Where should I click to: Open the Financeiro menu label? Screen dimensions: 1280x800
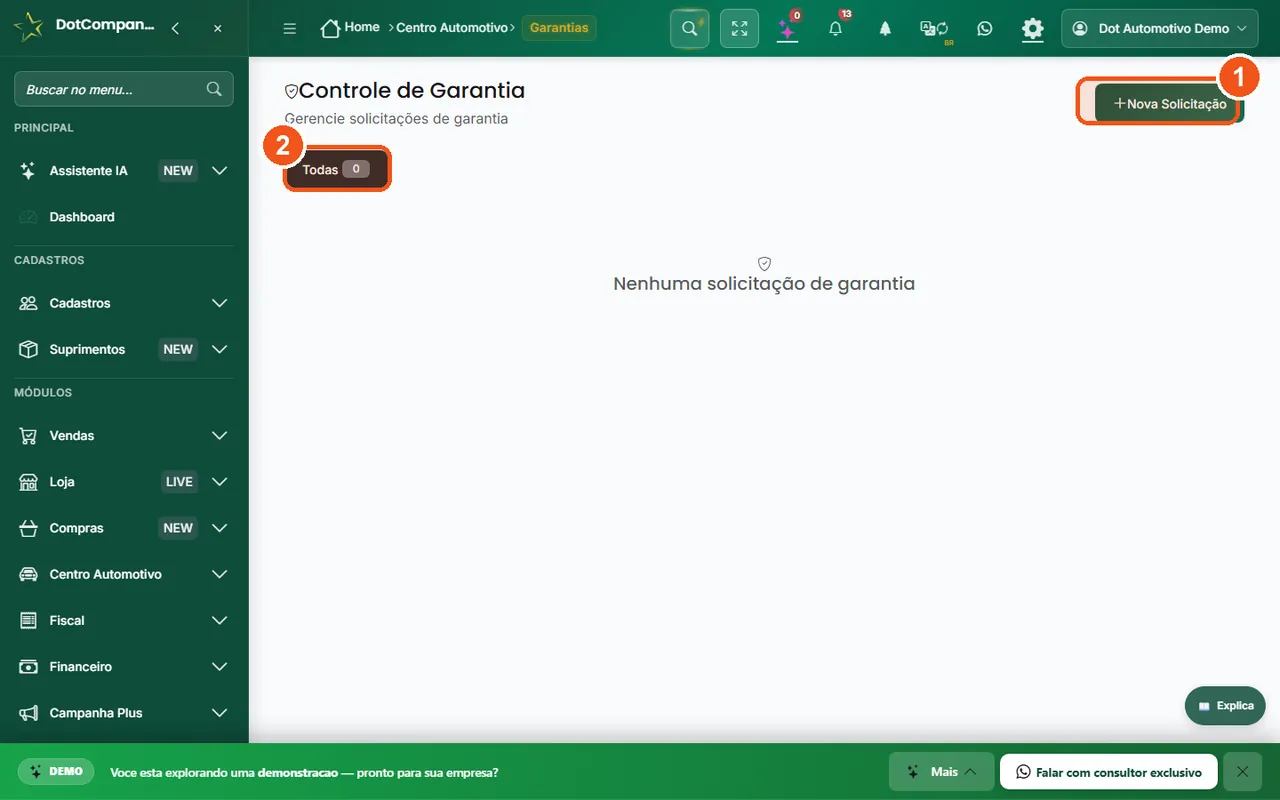point(81,667)
